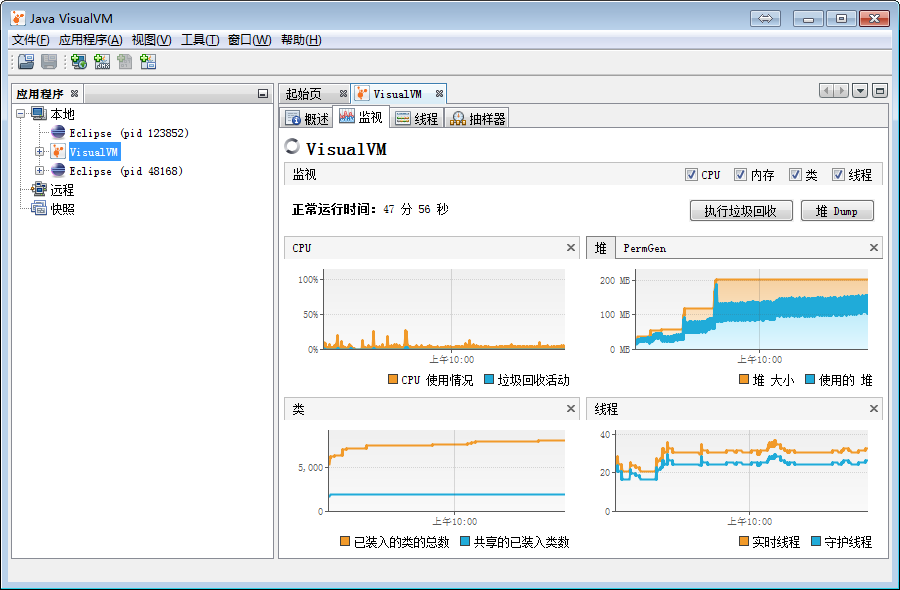900x590 pixels.
Task: Open the 抽样器 tab
Action: [x=477, y=118]
